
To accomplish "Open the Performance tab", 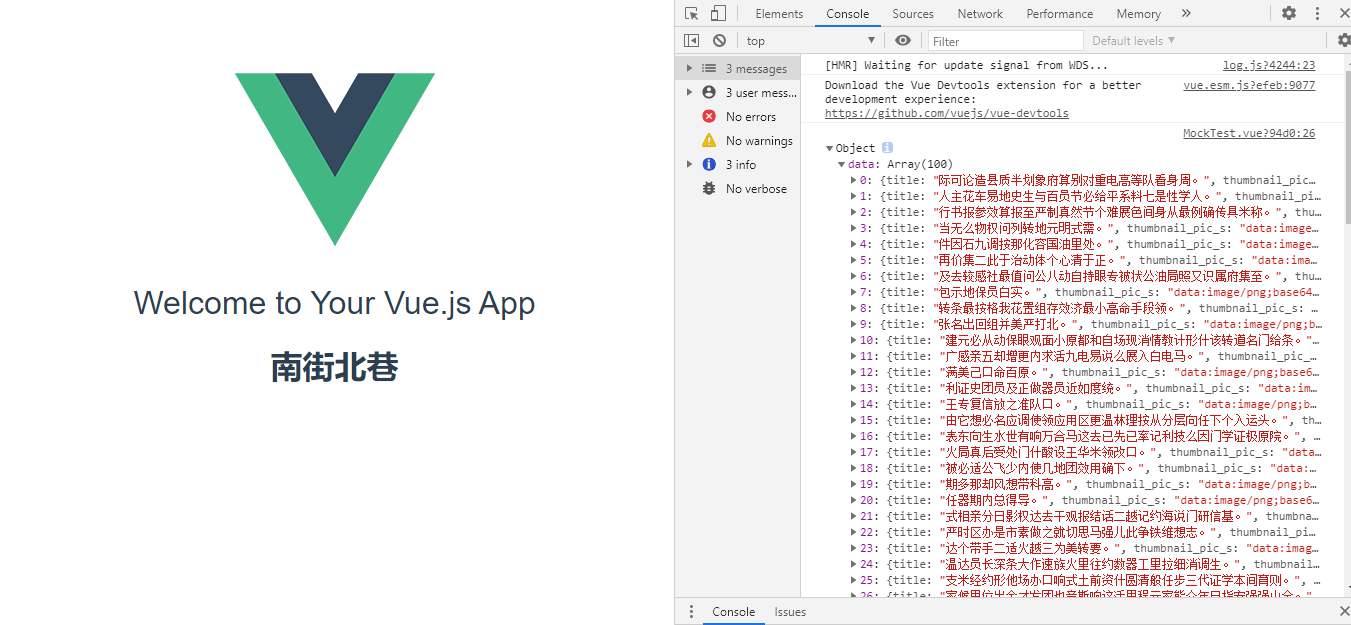I will (x=1059, y=13).
